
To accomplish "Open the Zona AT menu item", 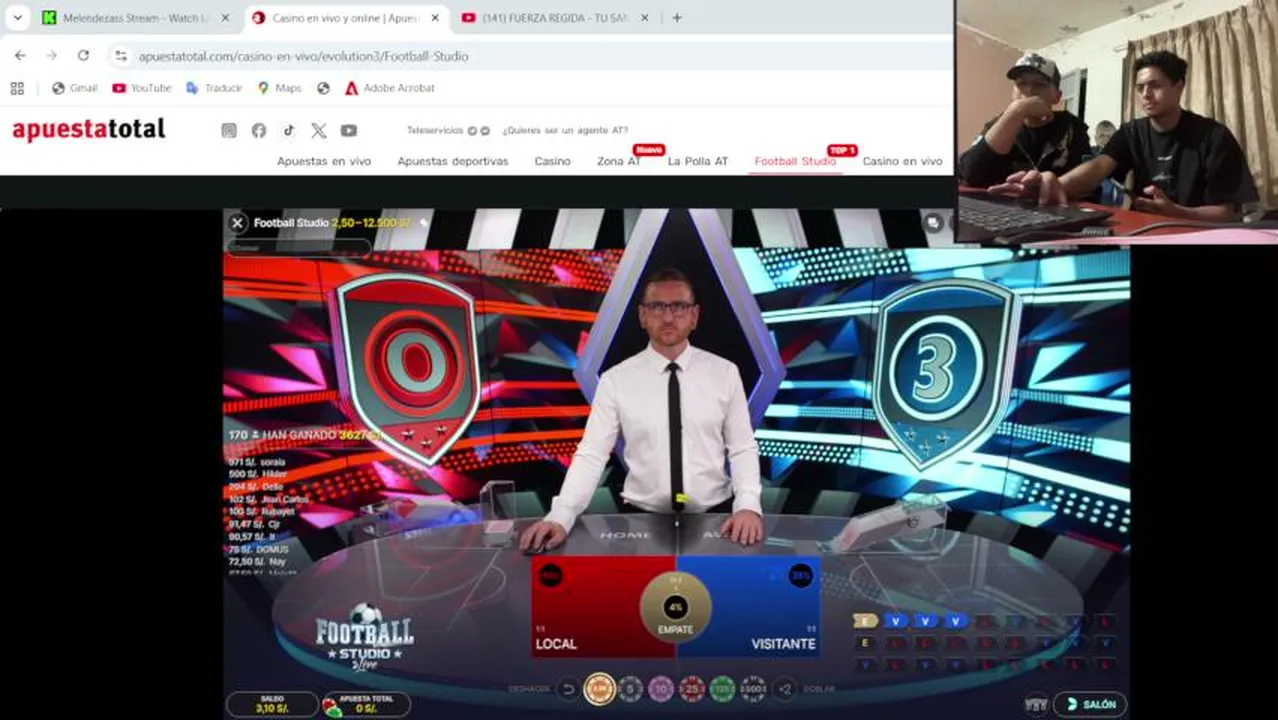I will point(619,161).
